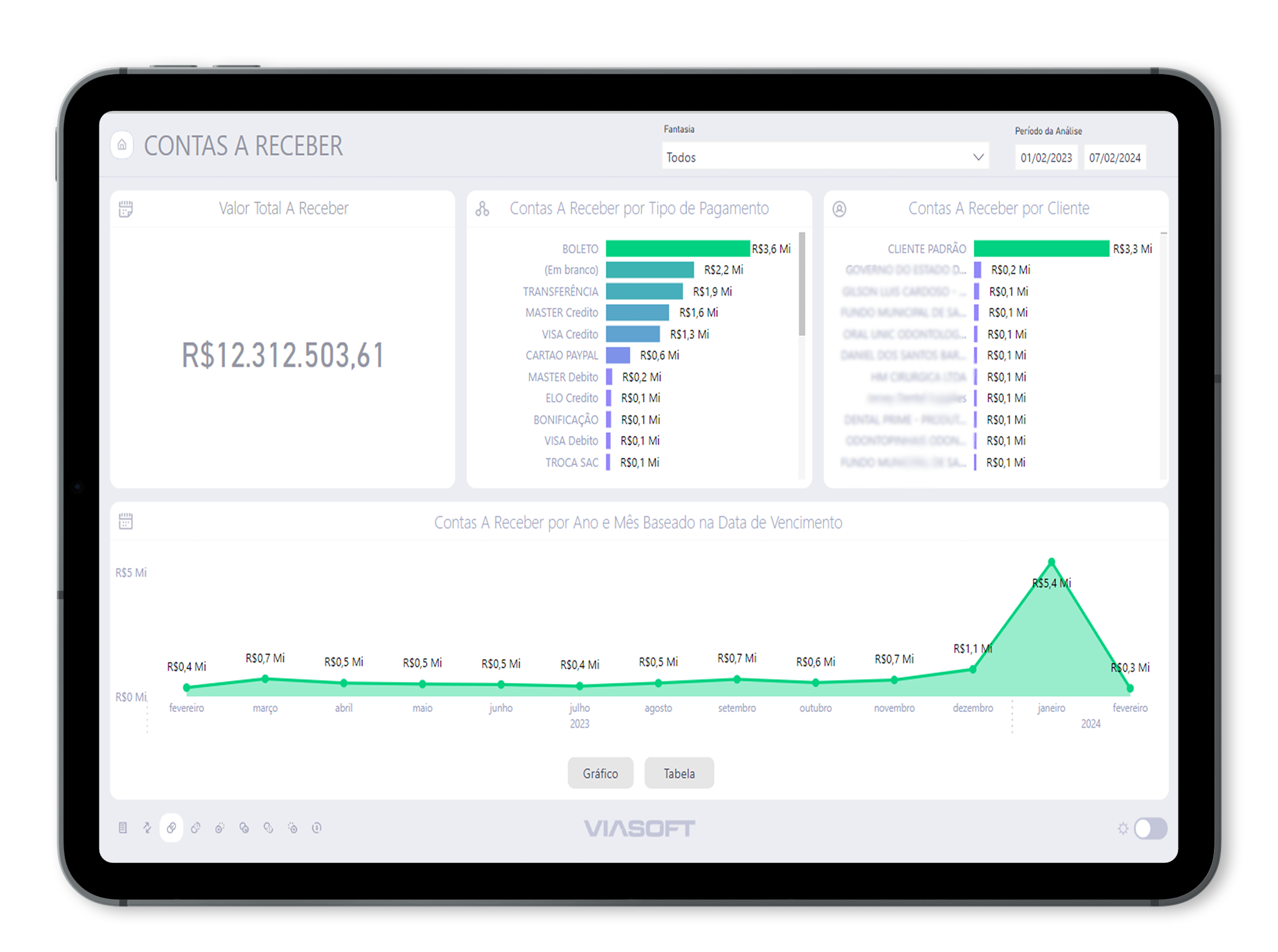This screenshot has width=1278, height=952.
Task: Click the chevron arrow of Fantasia dropdown
Action: tap(978, 157)
